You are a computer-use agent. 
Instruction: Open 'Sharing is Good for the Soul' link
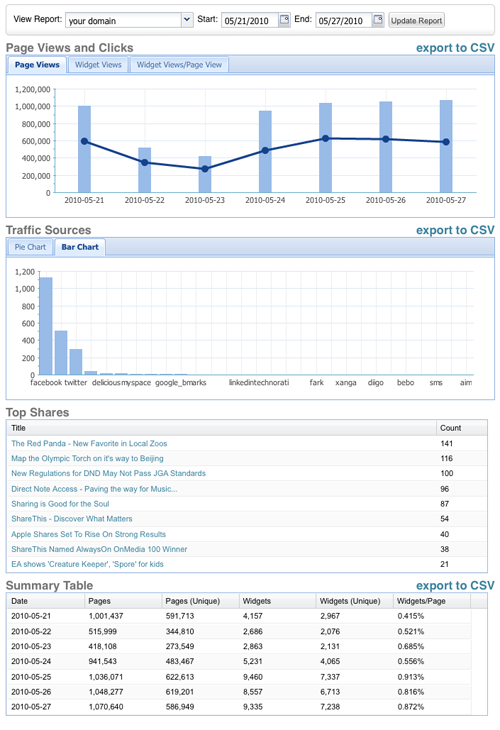(x=61, y=504)
